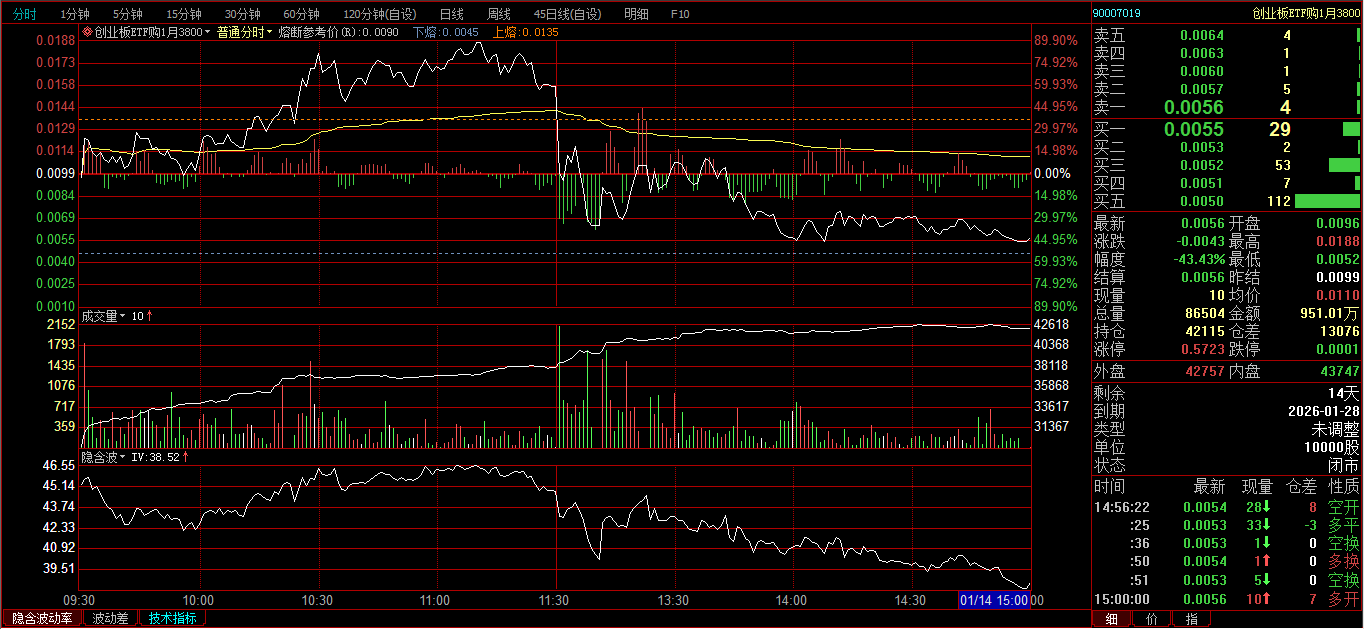Image resolution: width=1364 pixels, height=629 pixels.
Task: Click the red diamond icon beside the contract name
Action: [87, 32]
